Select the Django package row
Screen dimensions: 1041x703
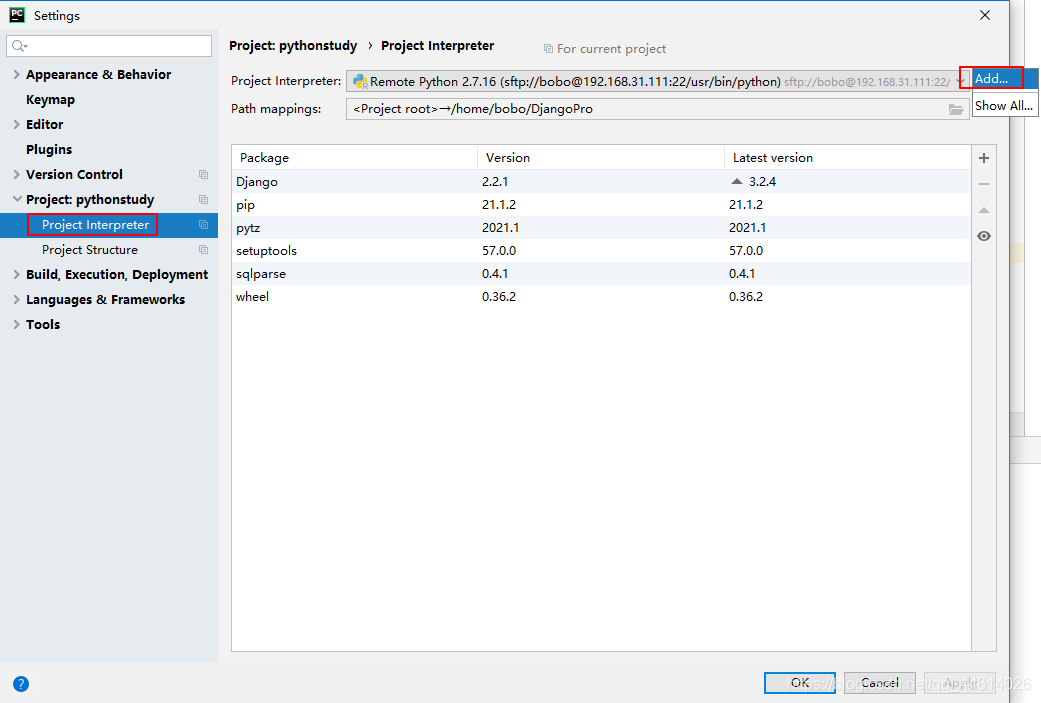click(601, 181)
